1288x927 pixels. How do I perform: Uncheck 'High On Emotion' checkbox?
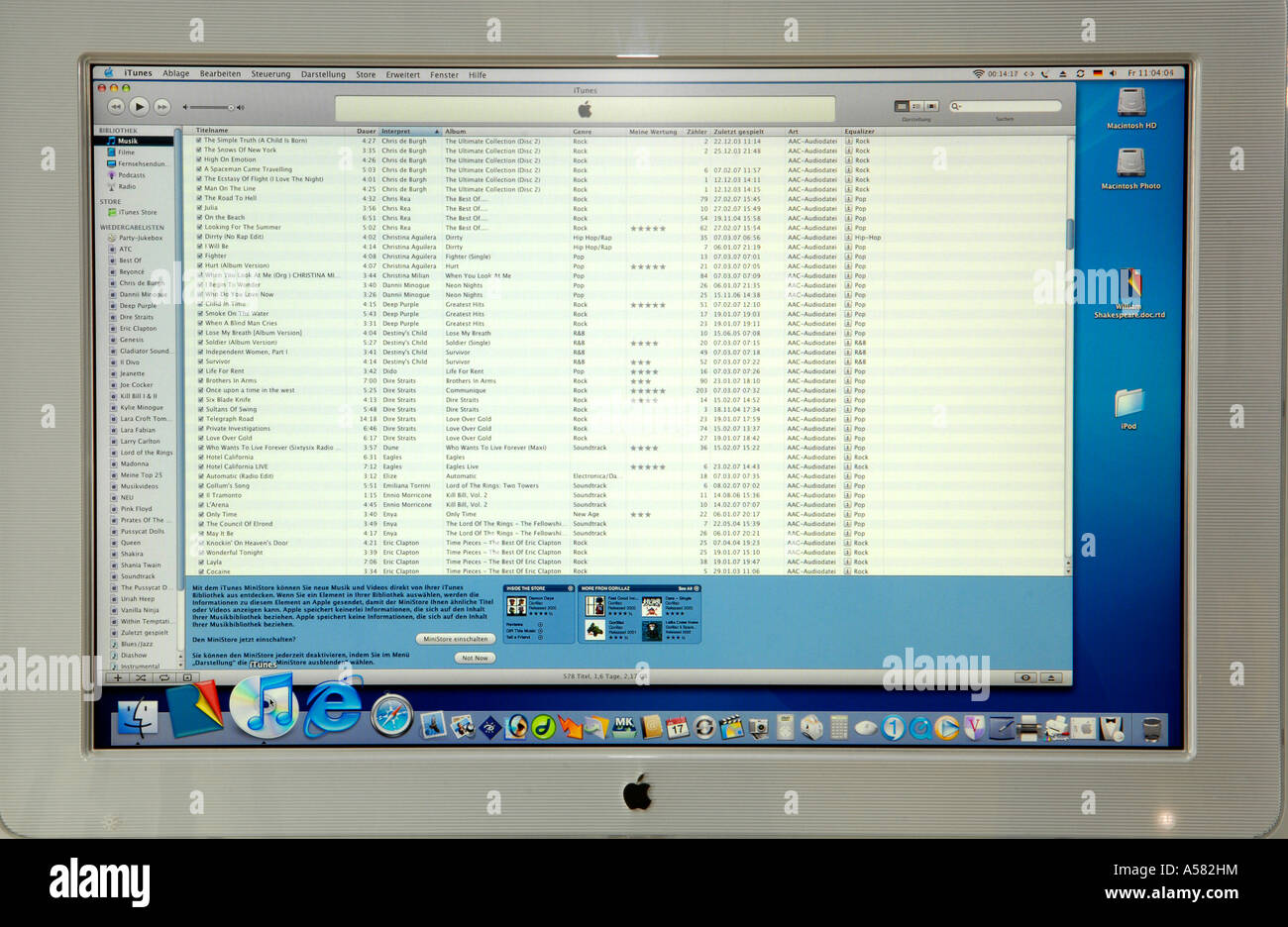199,159
